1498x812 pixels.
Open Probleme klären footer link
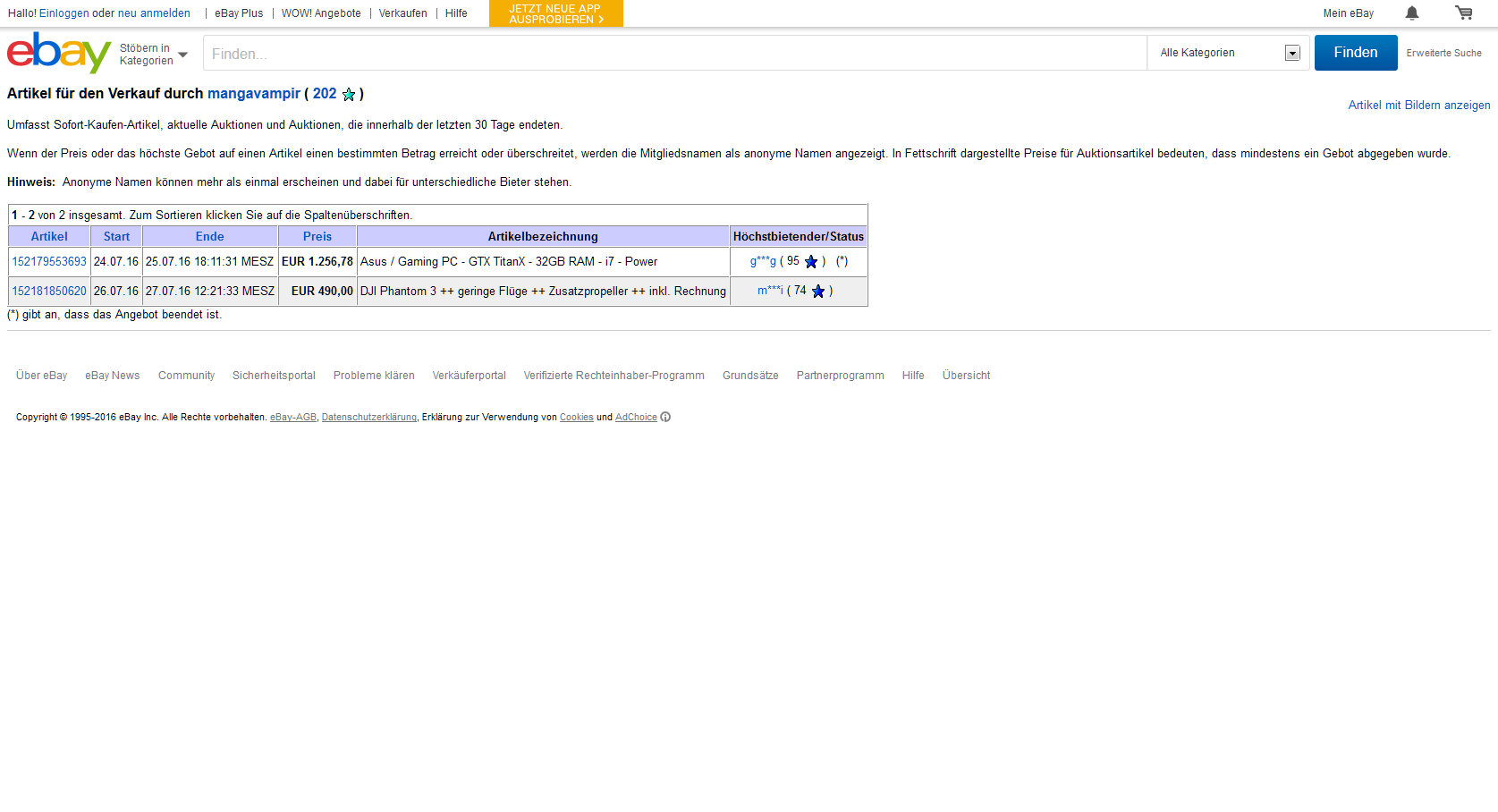pos(374,376)
